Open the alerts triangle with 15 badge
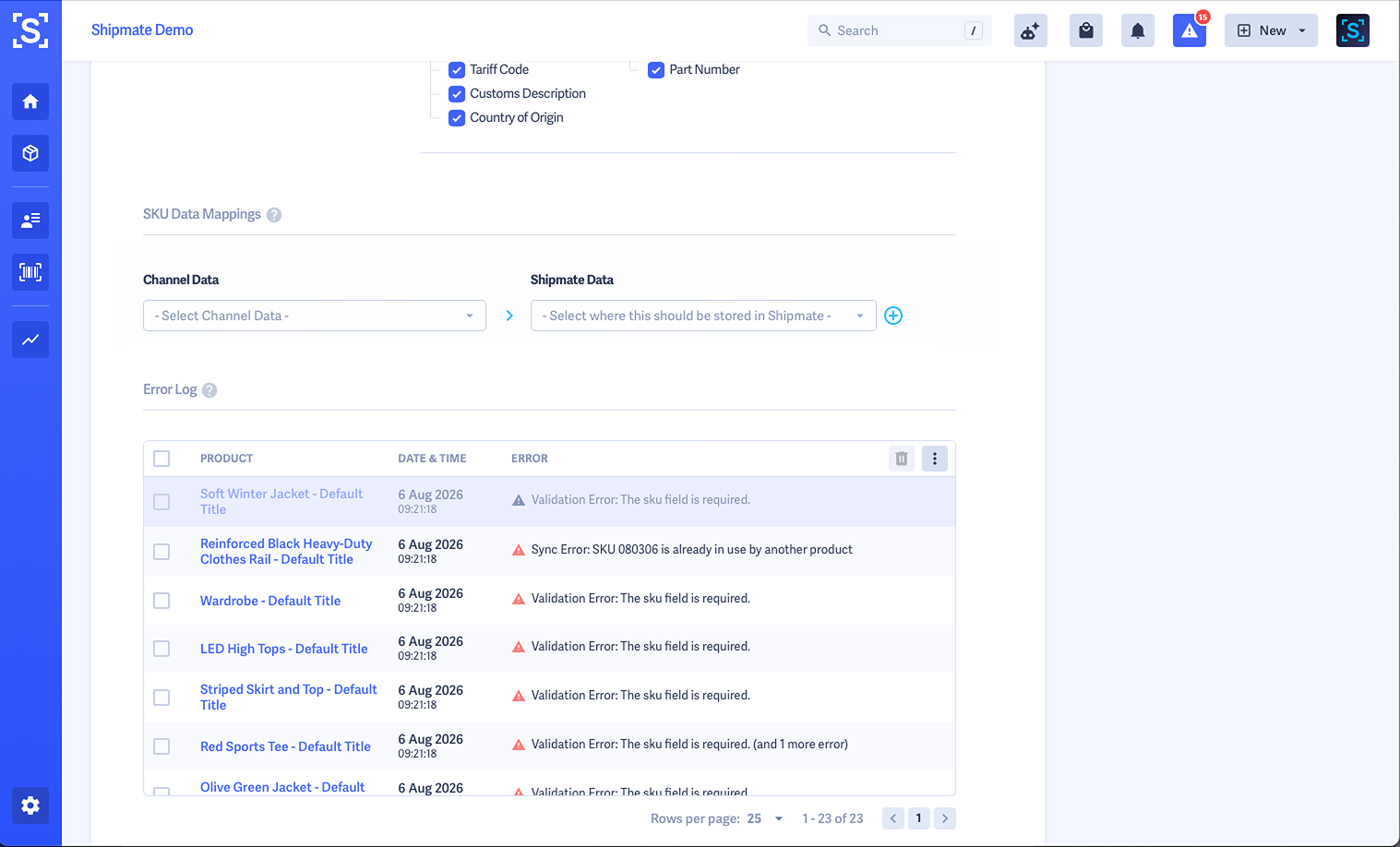The height and width of the screenshot is (847, 1400). 1190,30
